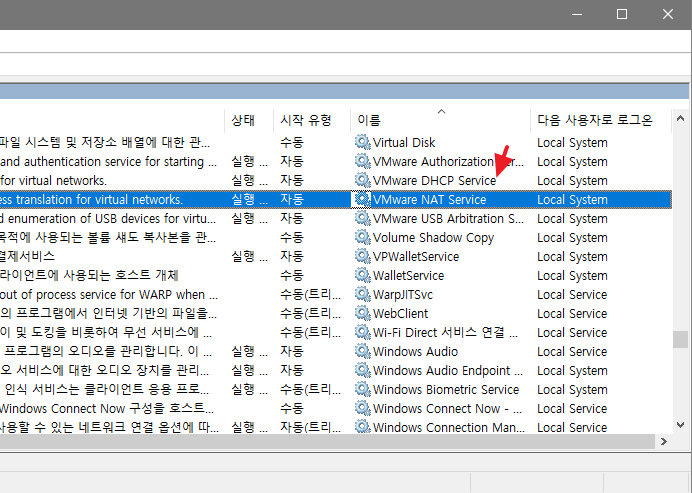Click the horizontal scrollbar right arrow
The width and height of the screenshot is (692, 493).
point(663,441)
